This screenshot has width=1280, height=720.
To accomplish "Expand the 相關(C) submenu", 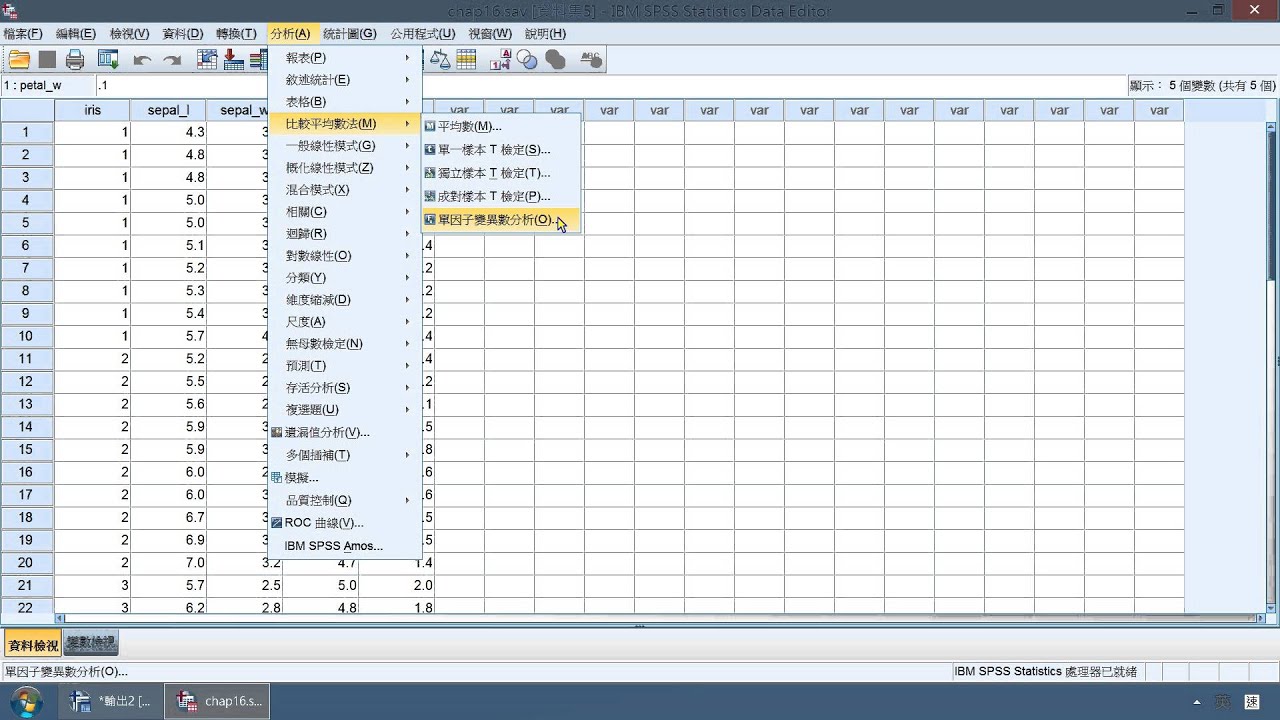I will [x=345, y=212].
